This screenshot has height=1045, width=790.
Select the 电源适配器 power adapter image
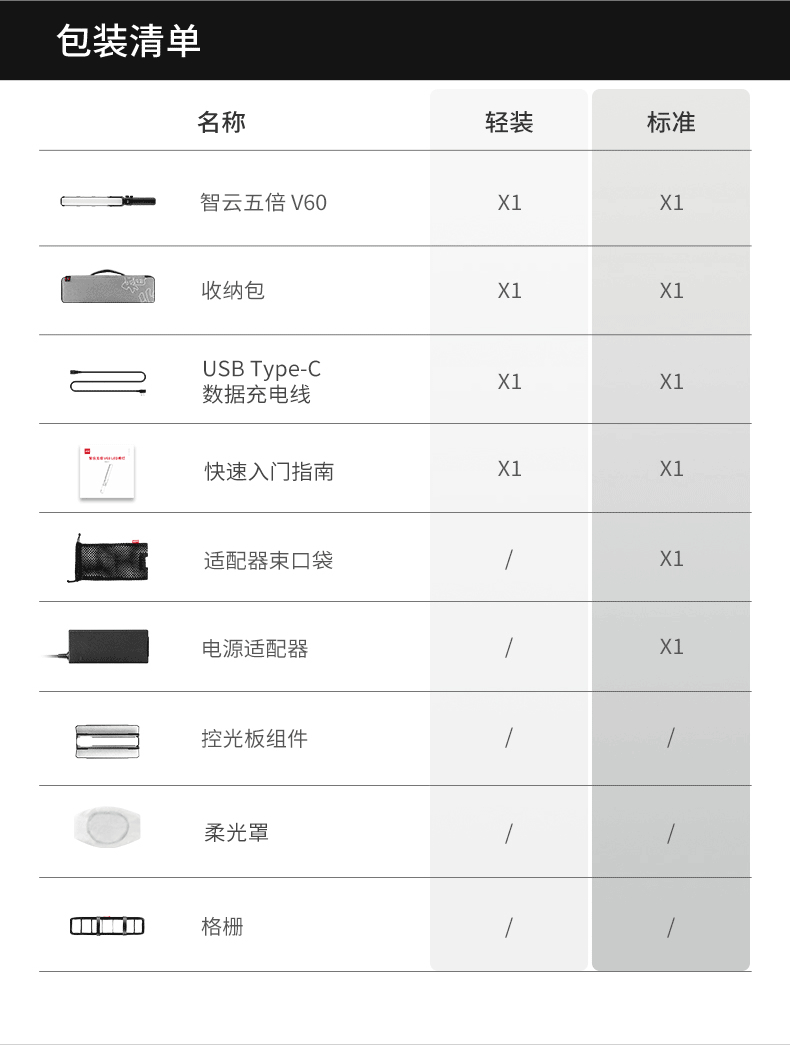pos(97,646)
